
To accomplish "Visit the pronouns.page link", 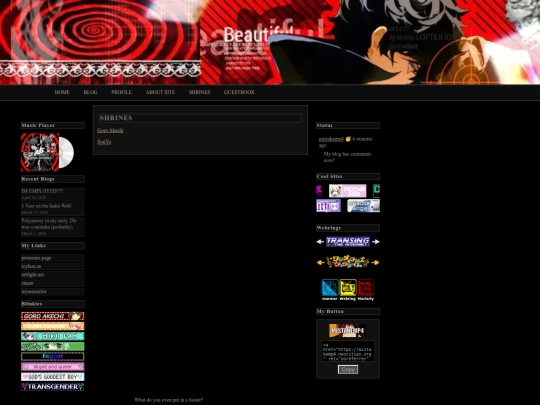I will [36, 258].
